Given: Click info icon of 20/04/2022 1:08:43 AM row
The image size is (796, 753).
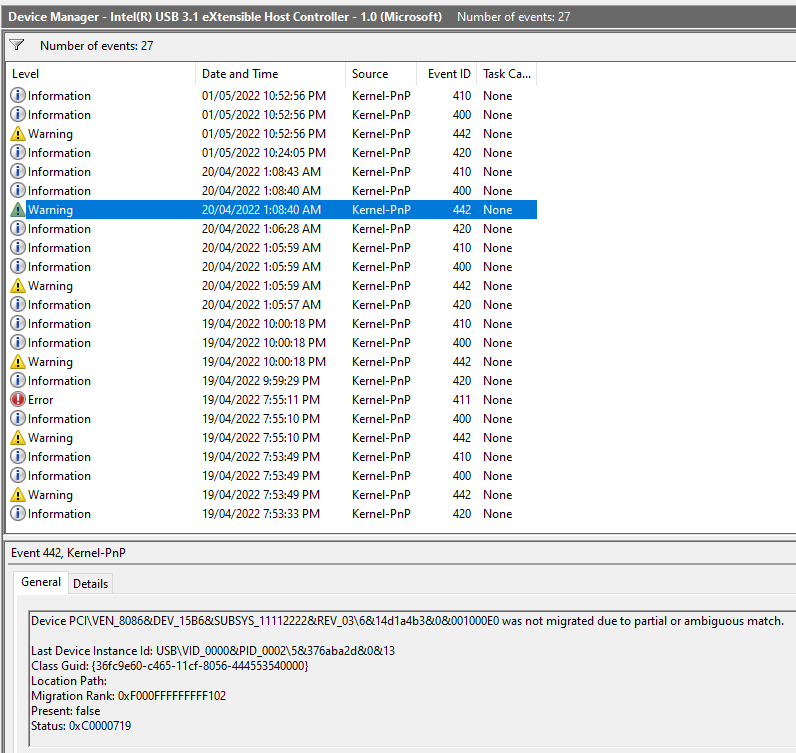Looking at the screenshot, I should pyautogui.click(x=18, y=172).
